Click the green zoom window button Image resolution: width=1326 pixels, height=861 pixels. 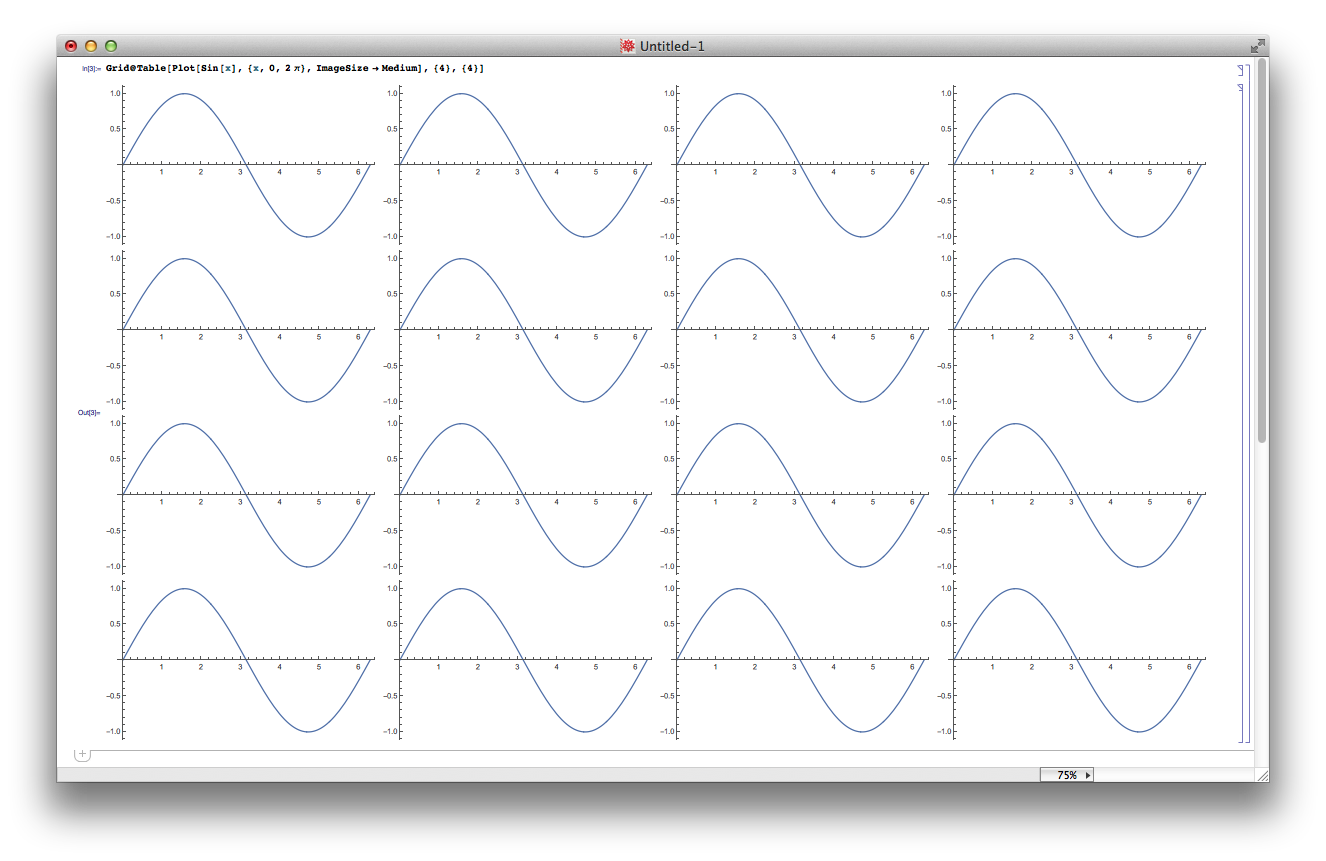coord(111,46)
